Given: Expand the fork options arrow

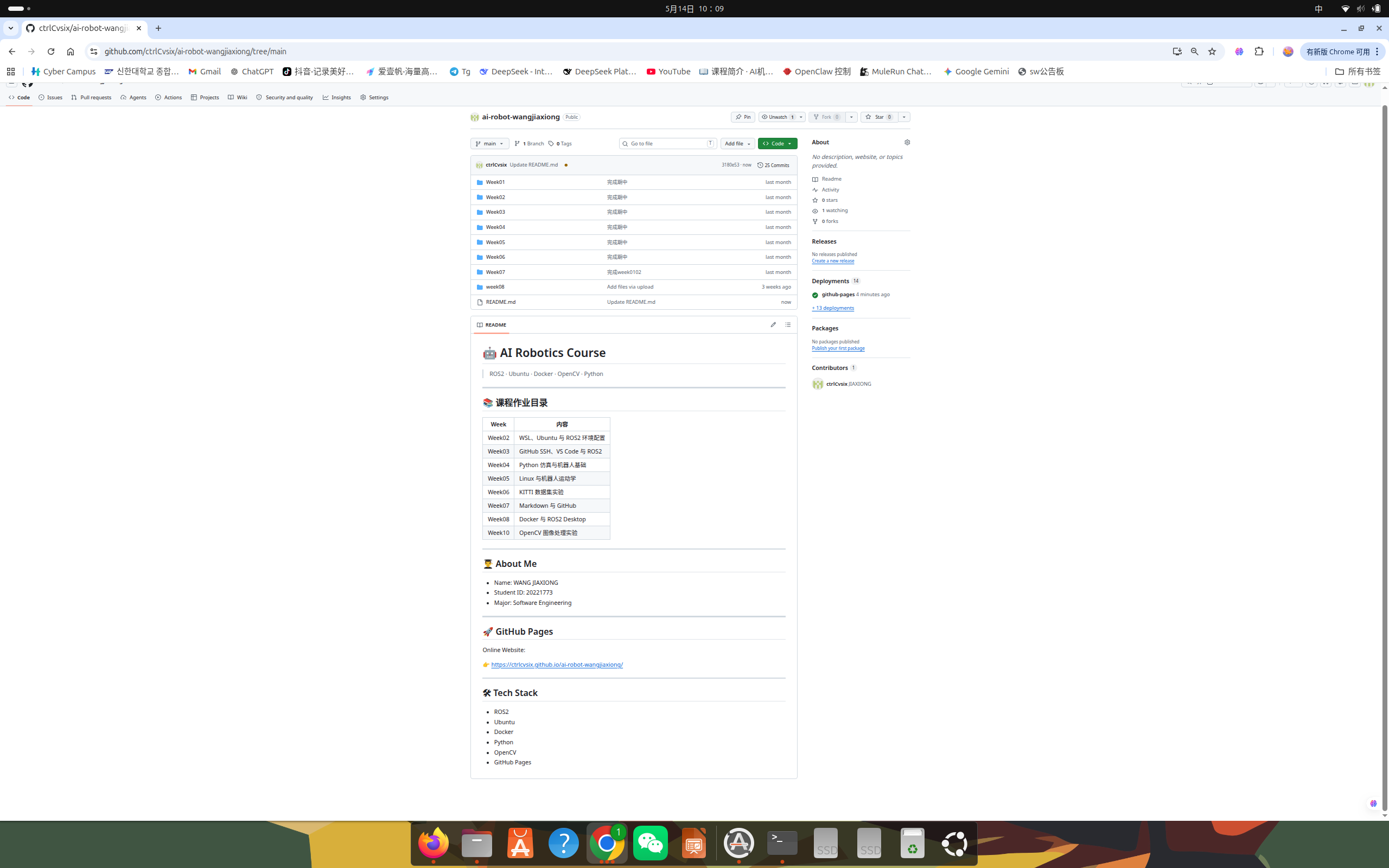Looking at the screenshot, I should pos(852,117).
